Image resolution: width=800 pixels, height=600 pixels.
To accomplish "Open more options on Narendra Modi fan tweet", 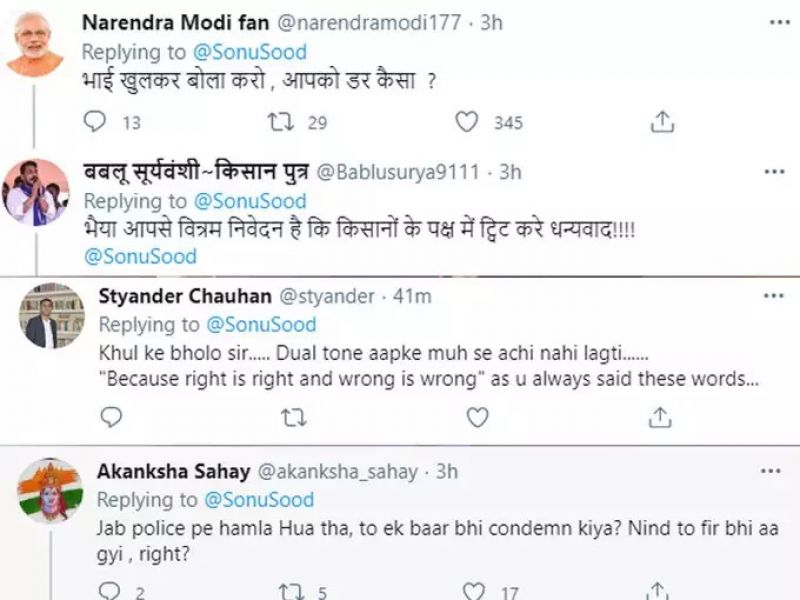I will [771, 23].
